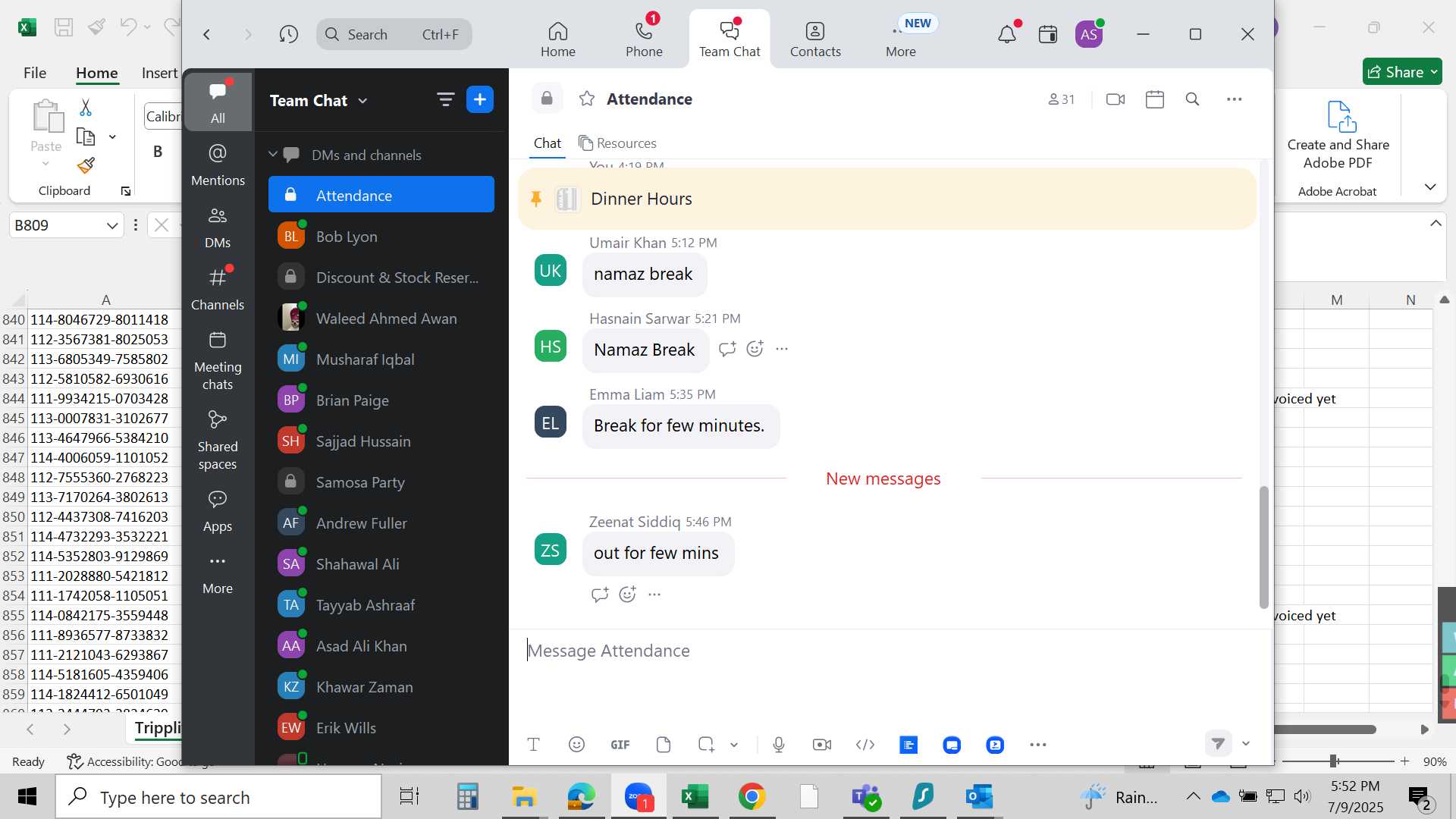Open screenshot capture dropdown arrow
This screenshot has width=1456, height=819.
click(734, 745)
